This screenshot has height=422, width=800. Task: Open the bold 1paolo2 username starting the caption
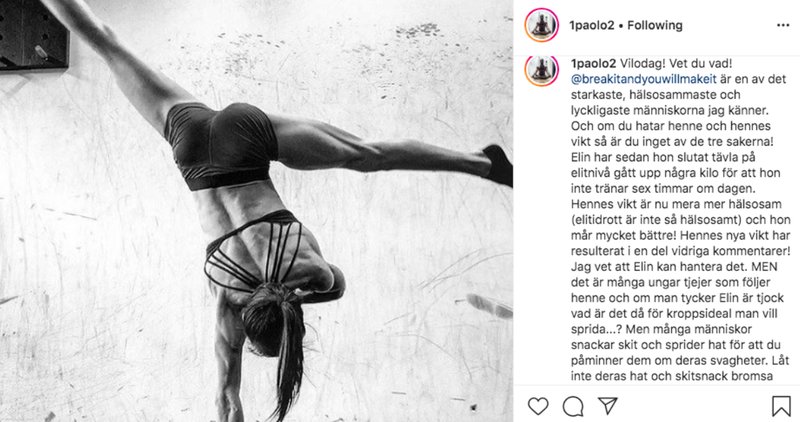pyautogui.click(x=593, y=64)
